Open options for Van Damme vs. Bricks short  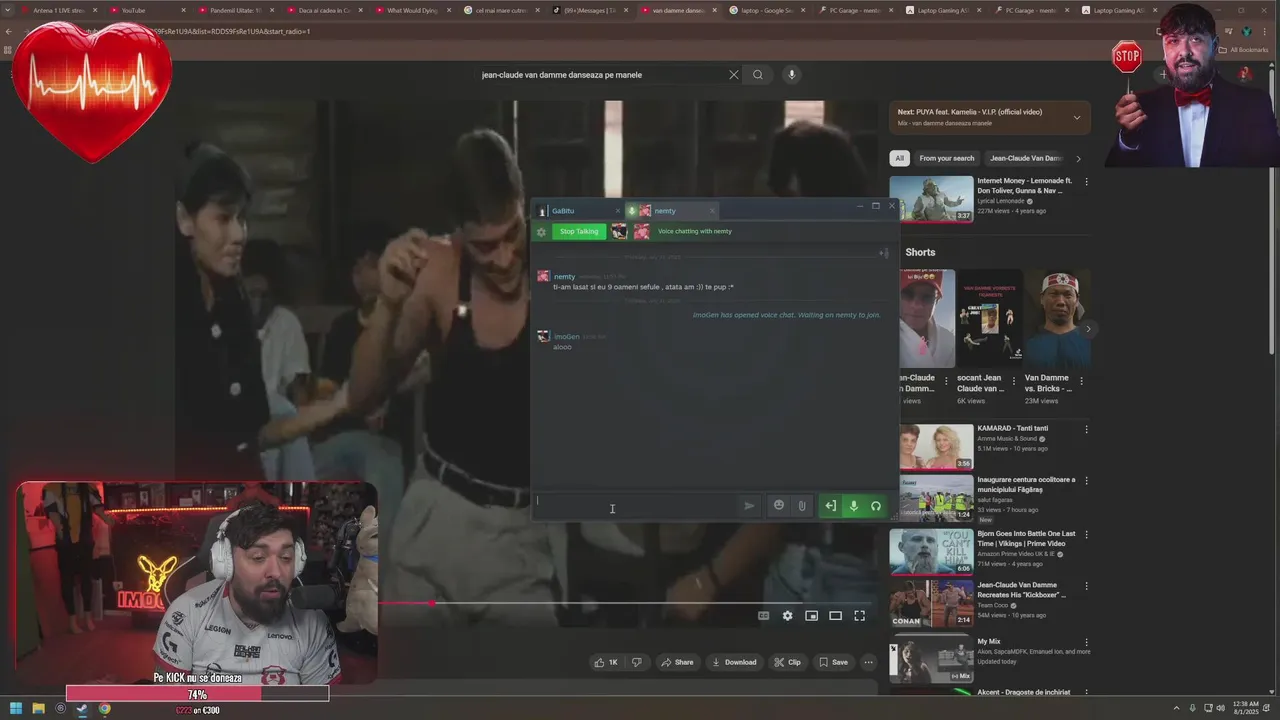click(1081, 381)
